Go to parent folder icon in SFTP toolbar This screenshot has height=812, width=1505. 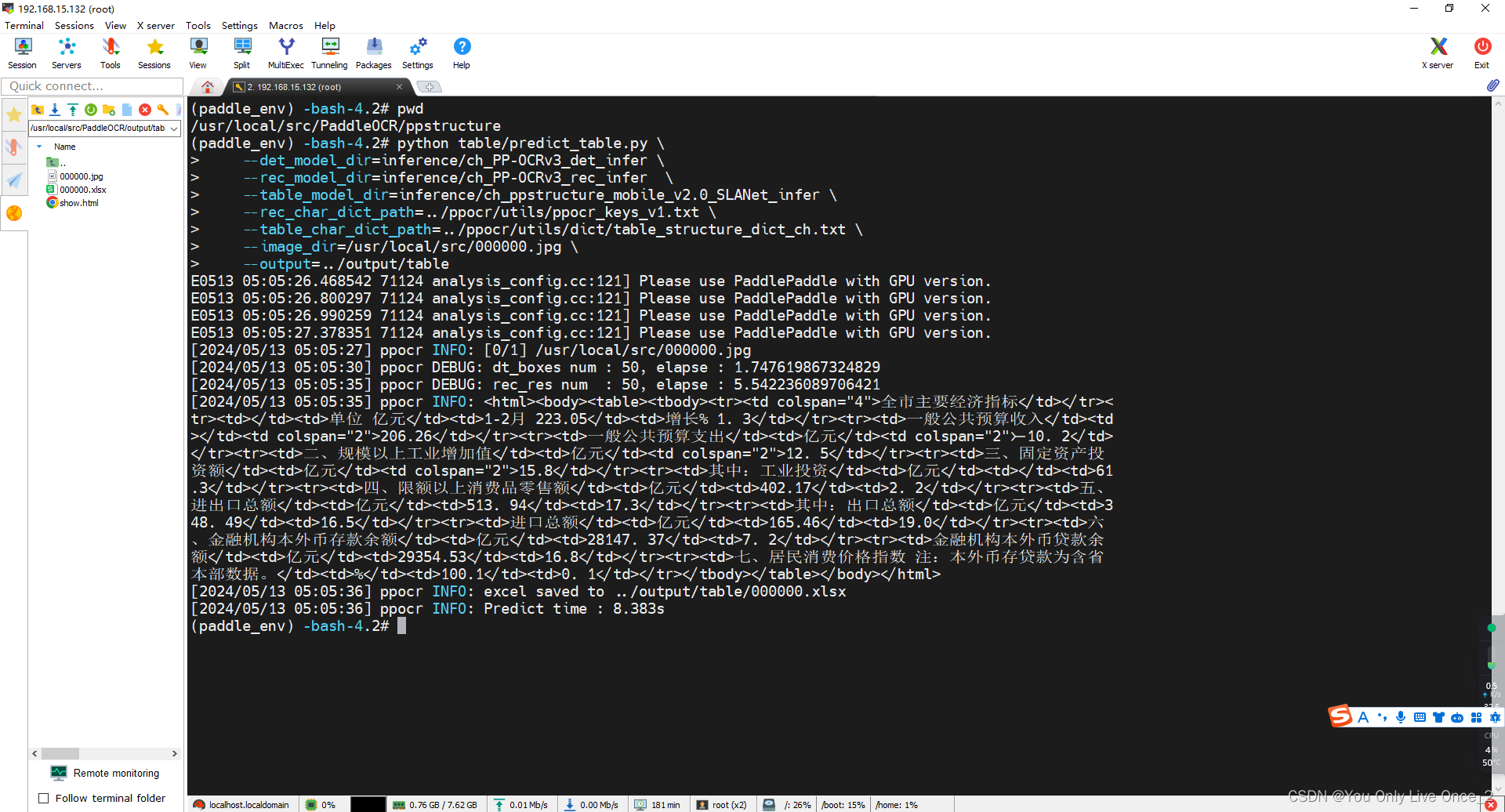pos(37,110)
